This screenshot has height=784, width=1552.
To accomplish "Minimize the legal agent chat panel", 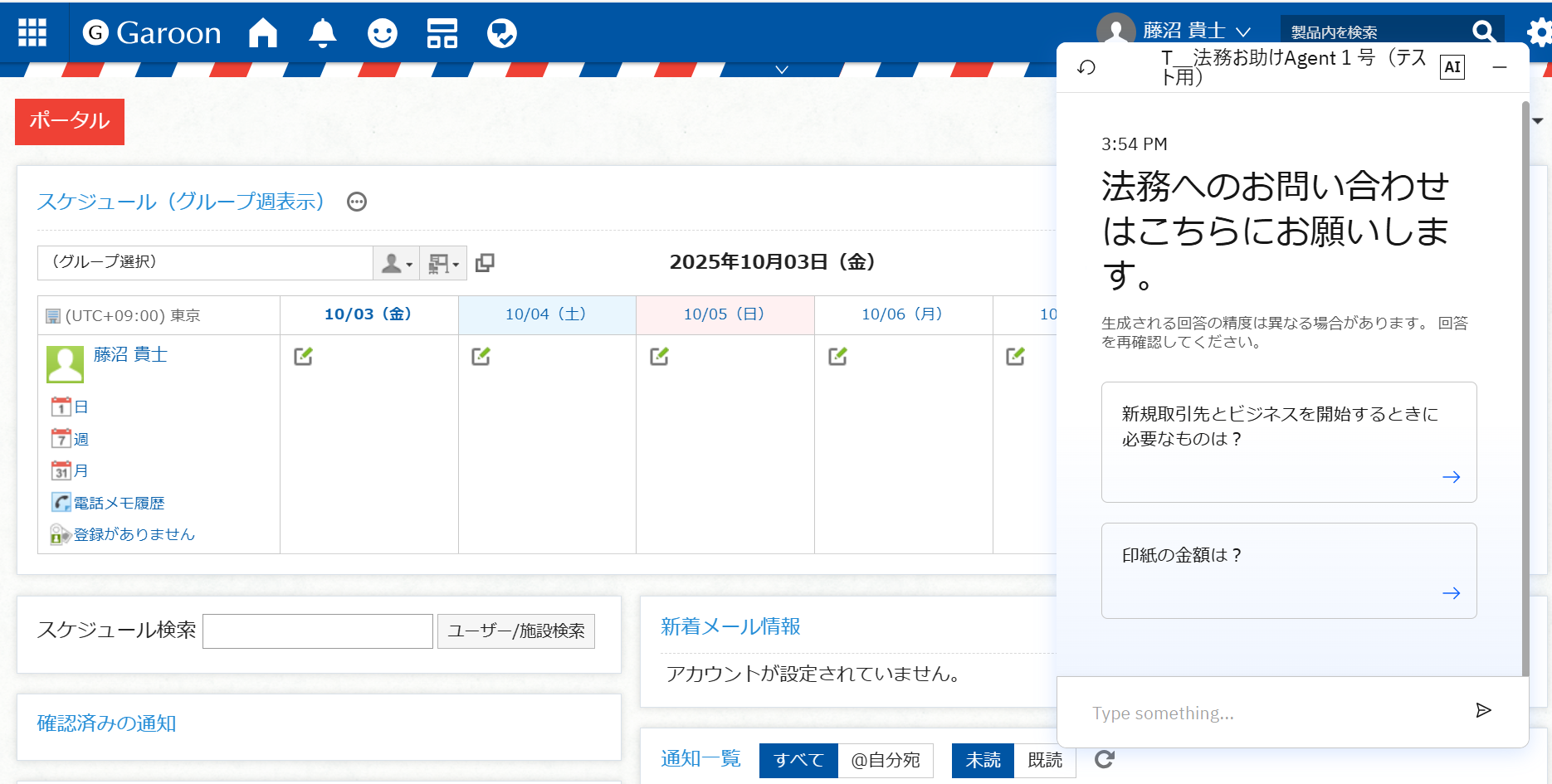I will [x=1500, y=67].
